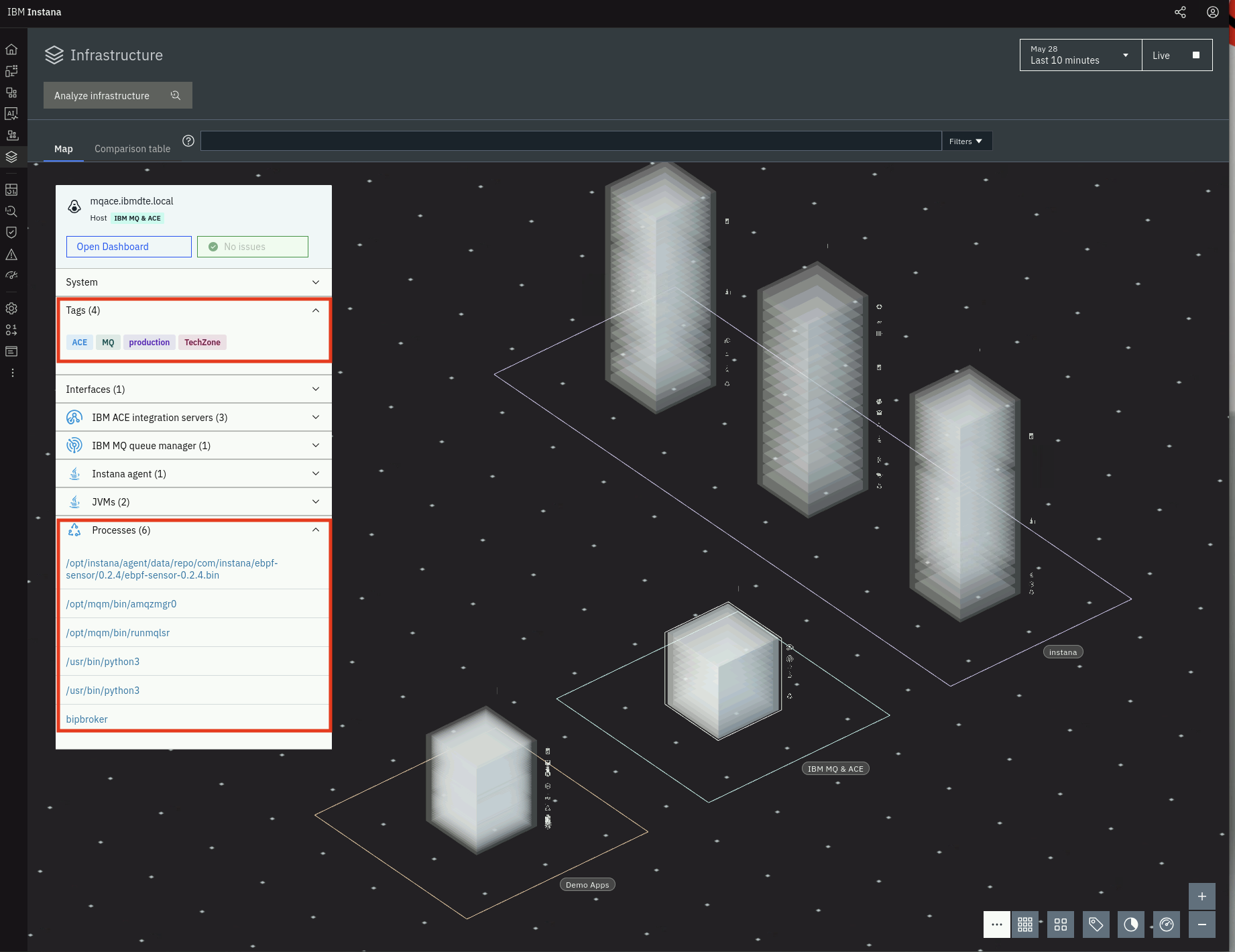The width and height of the screenshot is (1235, 952).
Task: Open the bipbroker process link
Action: coord(86,719)
